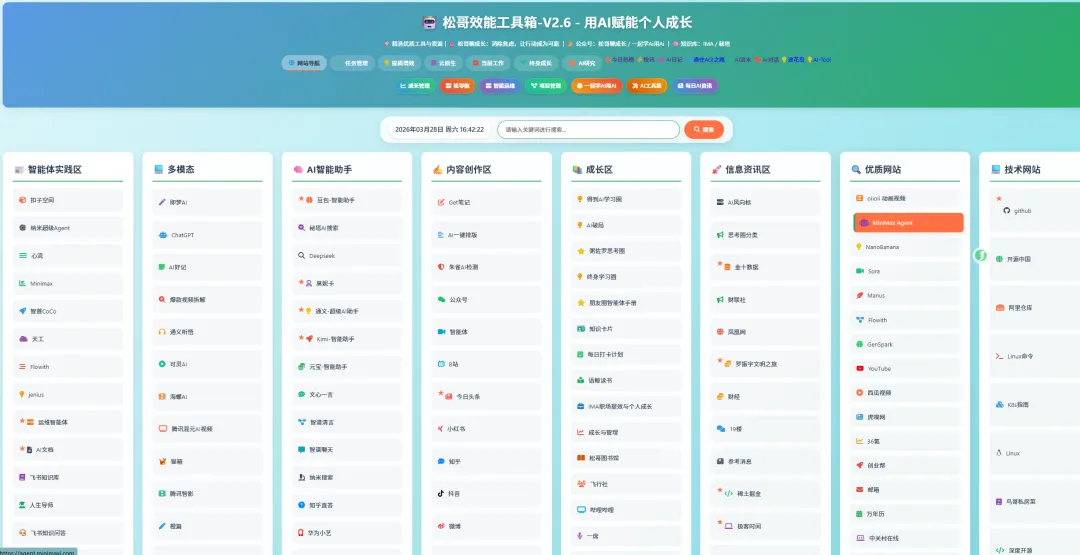1080x555 pixels.
Task: Click the 通义听悟 headphones icon
Action: click(x=163, y=332)
